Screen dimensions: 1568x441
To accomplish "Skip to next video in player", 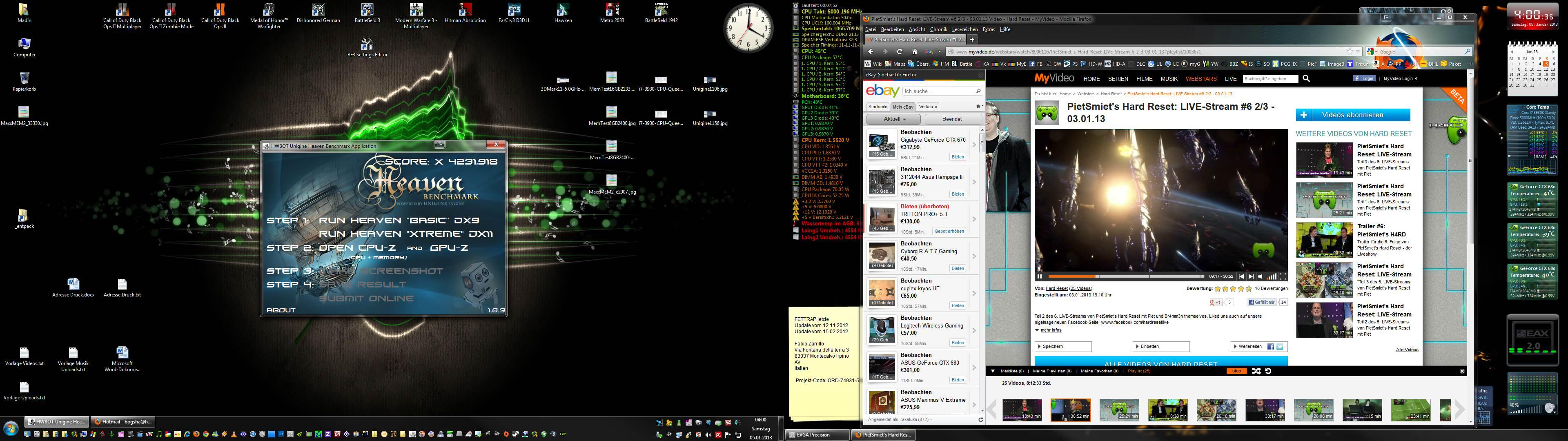I will [1252, 276].
